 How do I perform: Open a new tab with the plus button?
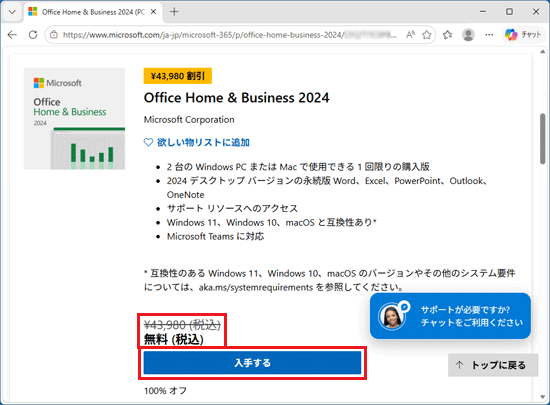[x=174, y=12]
